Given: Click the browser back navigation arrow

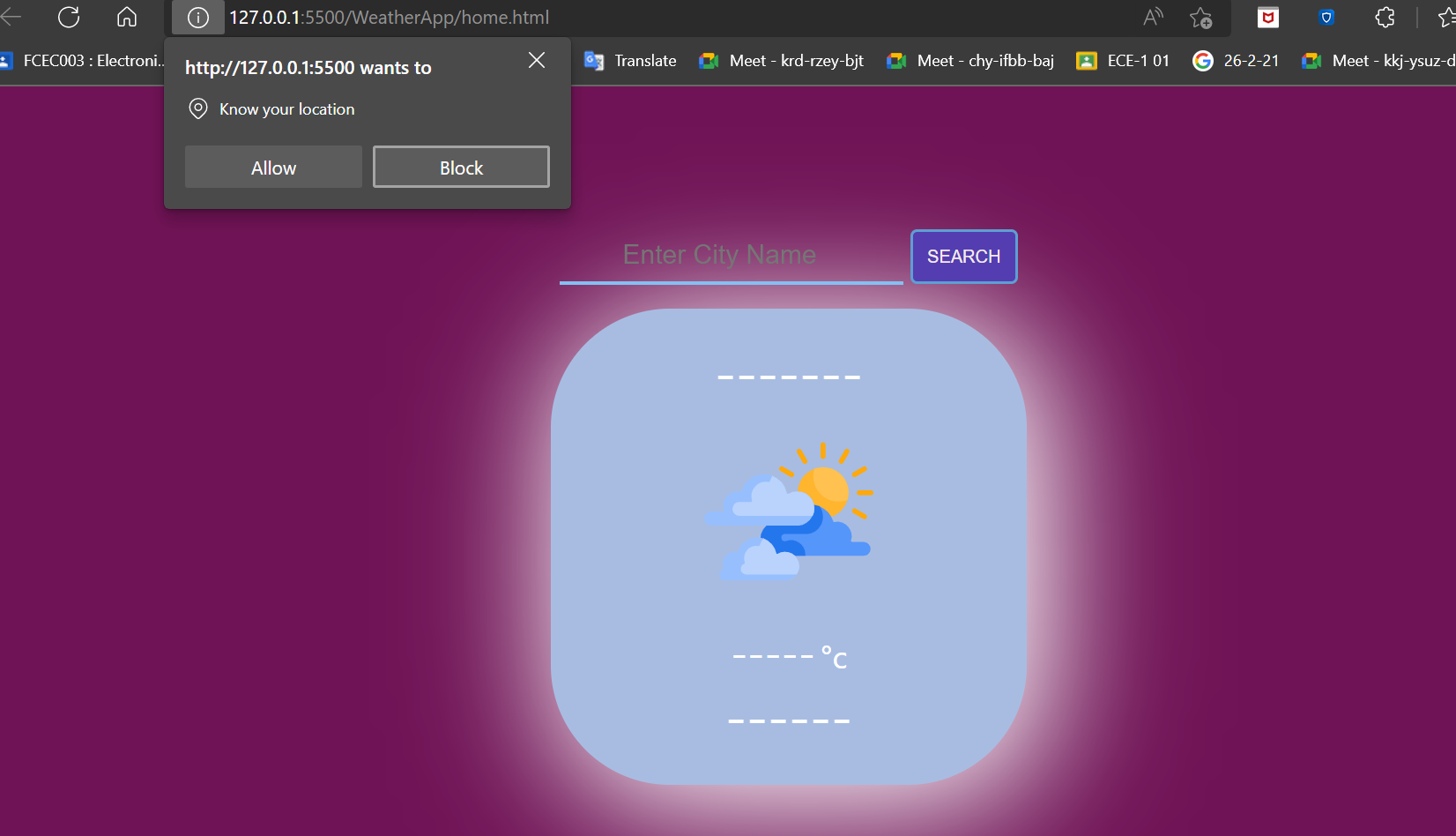Looking at the screenshot, I should pyautogui.click(x=11, y=17).
